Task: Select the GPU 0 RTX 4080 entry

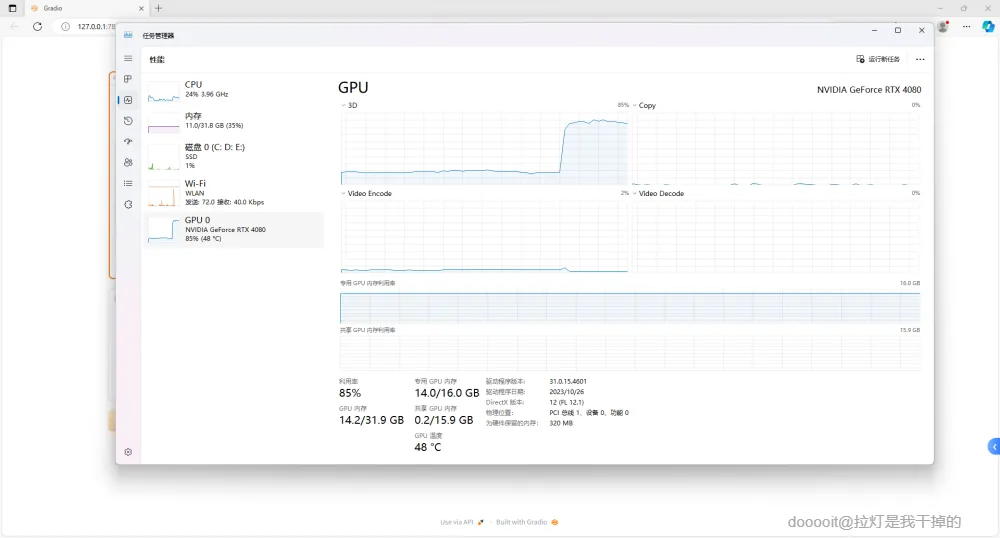Action: pyautogui.click(x=234, y=229)
